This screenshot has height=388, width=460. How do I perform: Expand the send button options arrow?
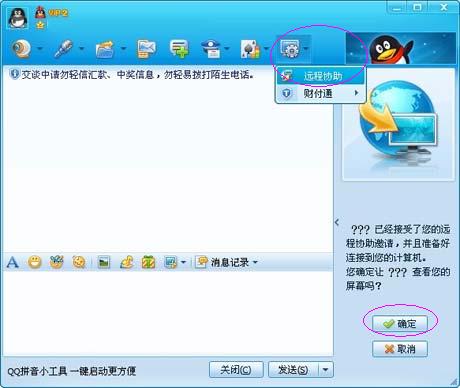pyautogui.click(x=326, y=370)
